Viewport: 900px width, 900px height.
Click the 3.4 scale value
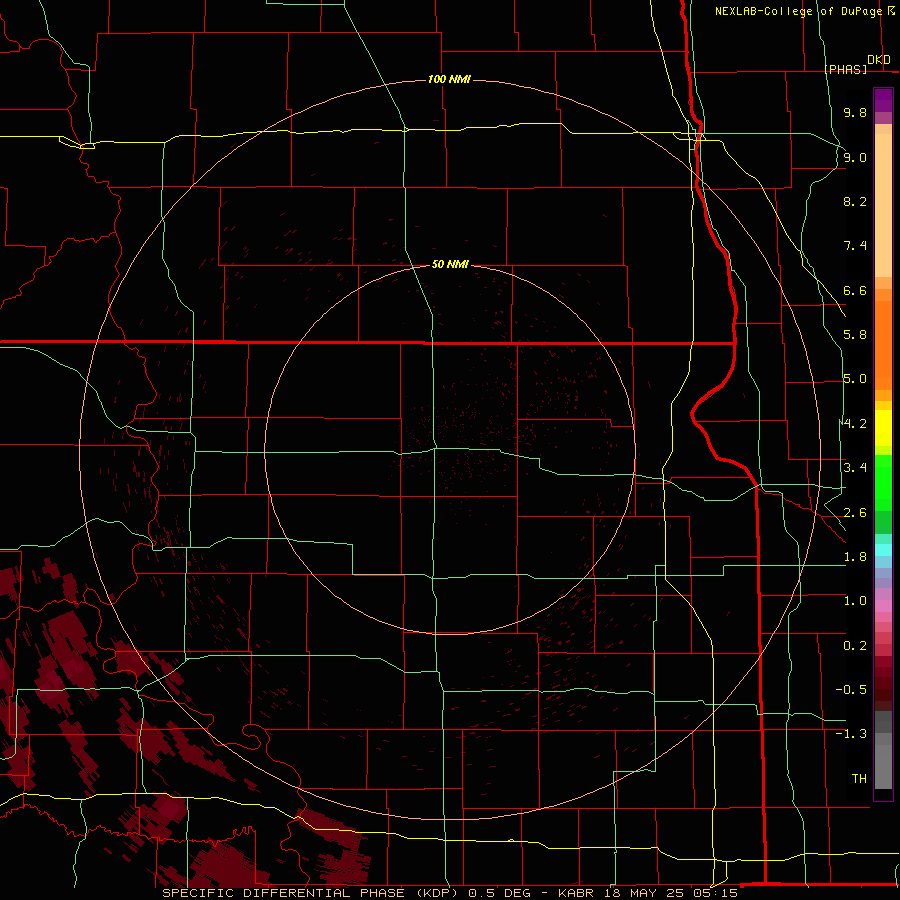pyautogui.click(x=855, y=468)
